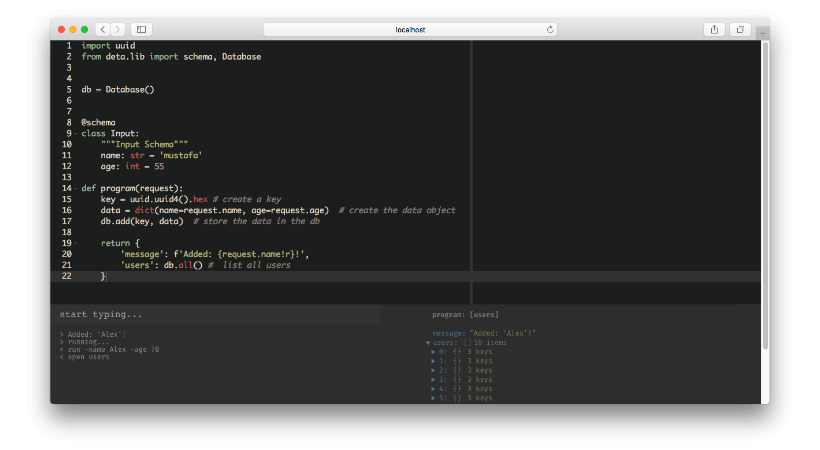The image size is (820, 450).
Task: Click the 'age: int = 55' line
Action: 132,166
